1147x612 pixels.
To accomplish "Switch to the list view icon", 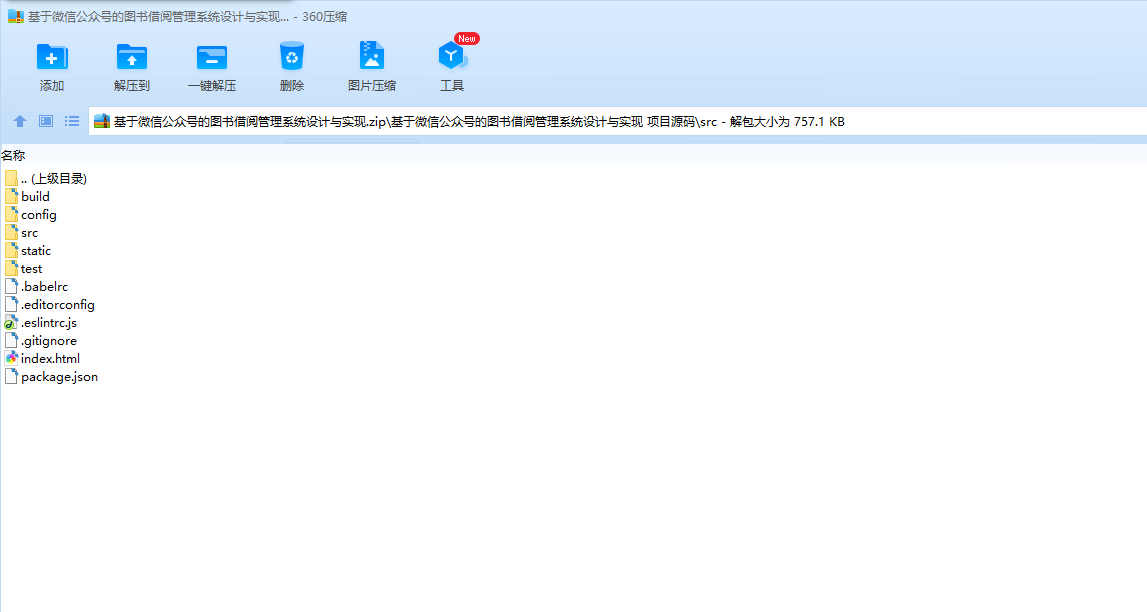I will pos(72,121).
